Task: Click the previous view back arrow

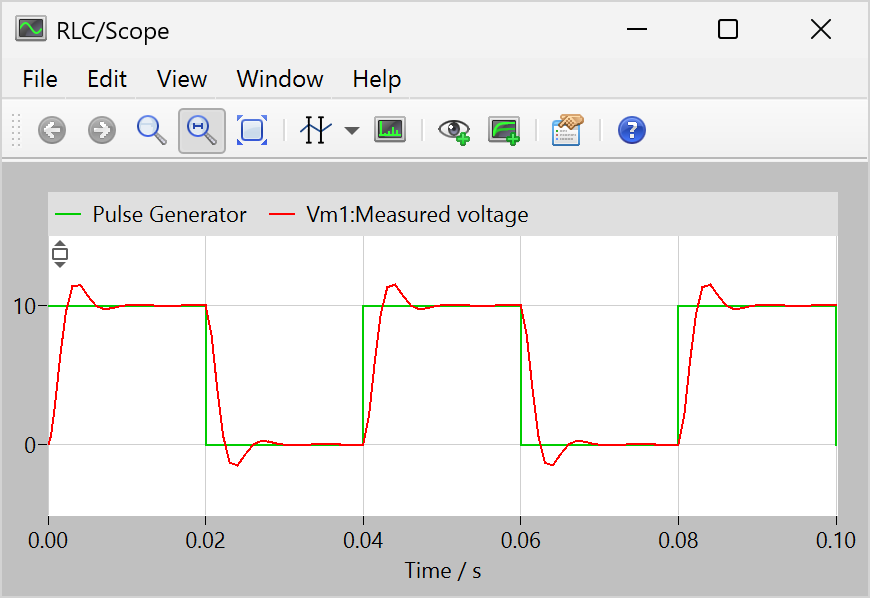Action: (52, 130)
